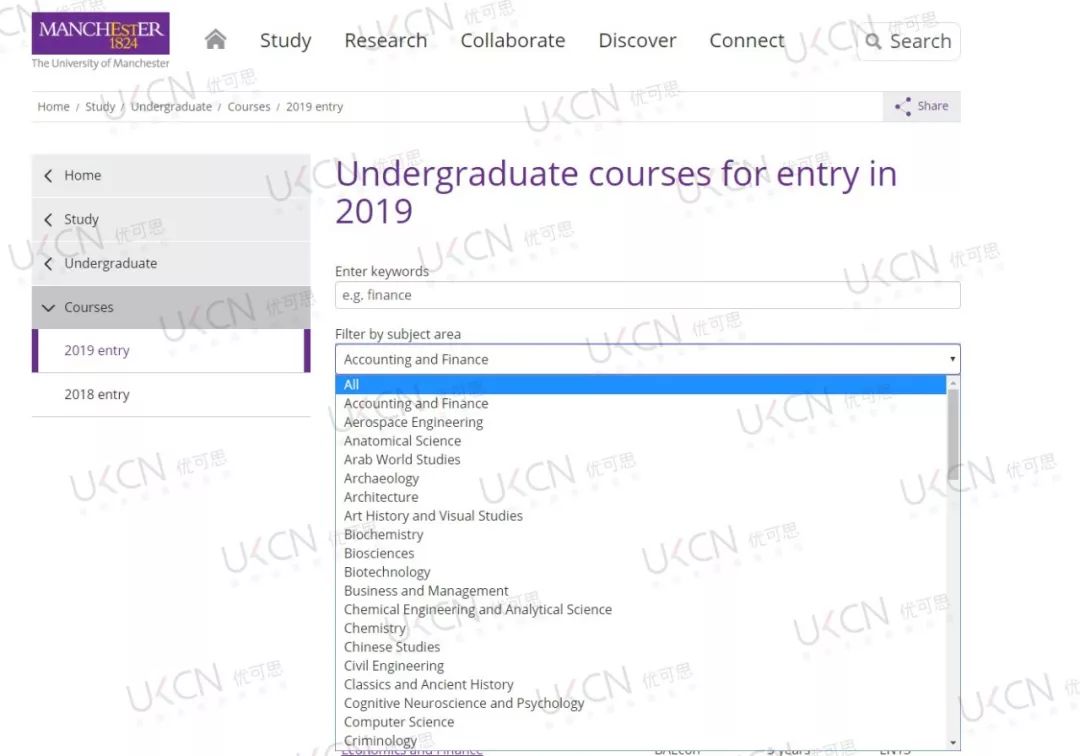
Task: Select Criminology from the list
Action: pyautogui.click(x=641, y=741)
